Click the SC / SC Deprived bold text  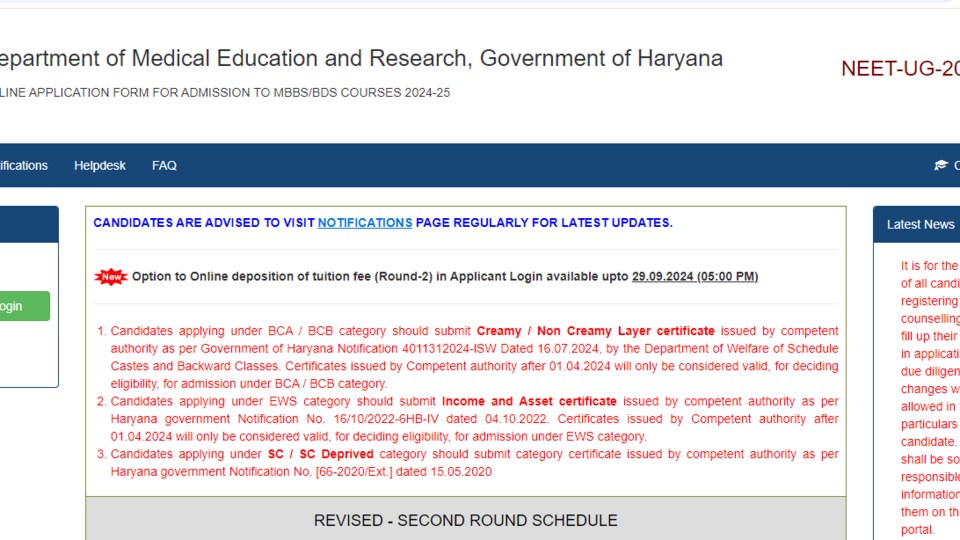point(321,454)
